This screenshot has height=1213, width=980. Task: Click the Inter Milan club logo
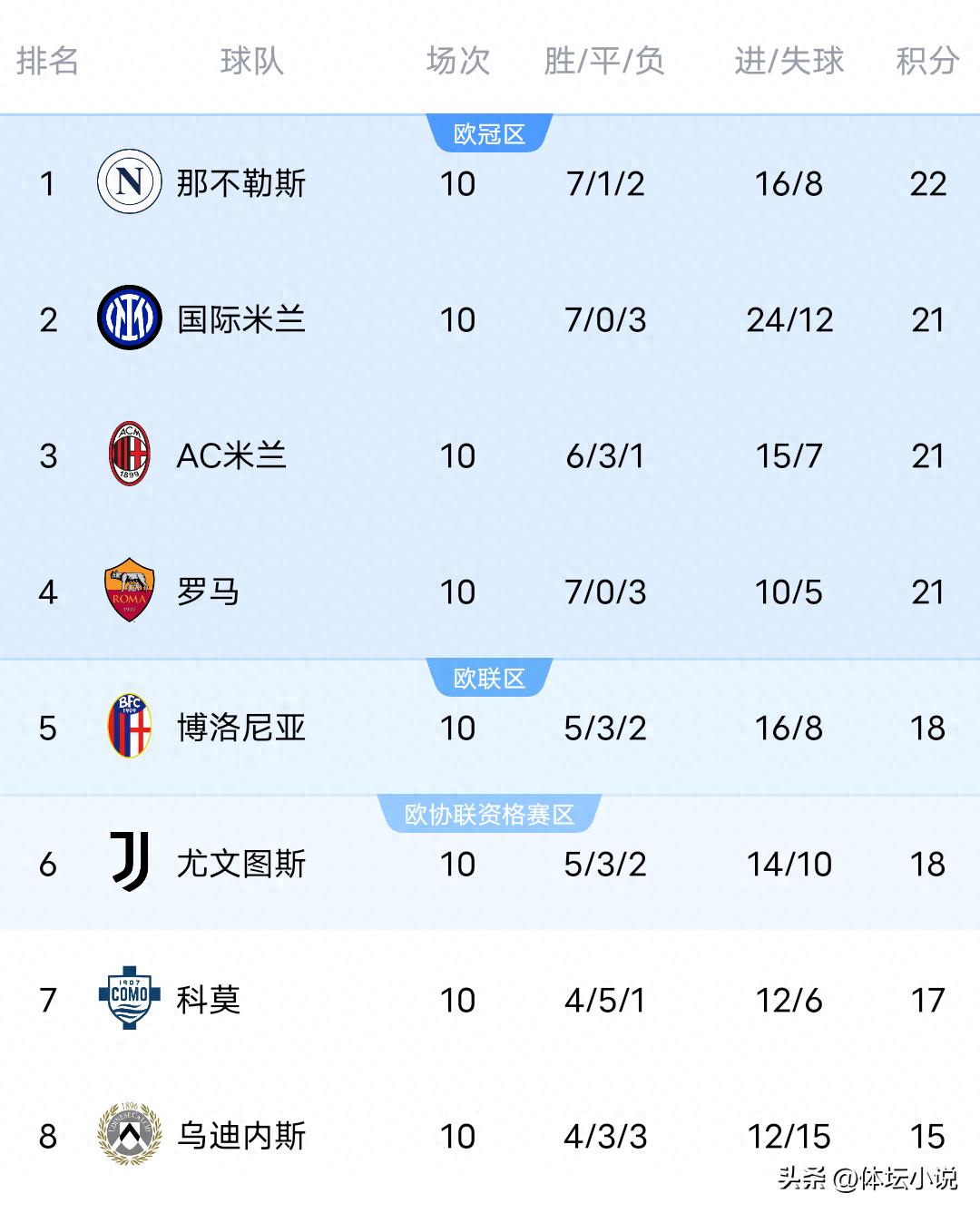click(130, 318)
